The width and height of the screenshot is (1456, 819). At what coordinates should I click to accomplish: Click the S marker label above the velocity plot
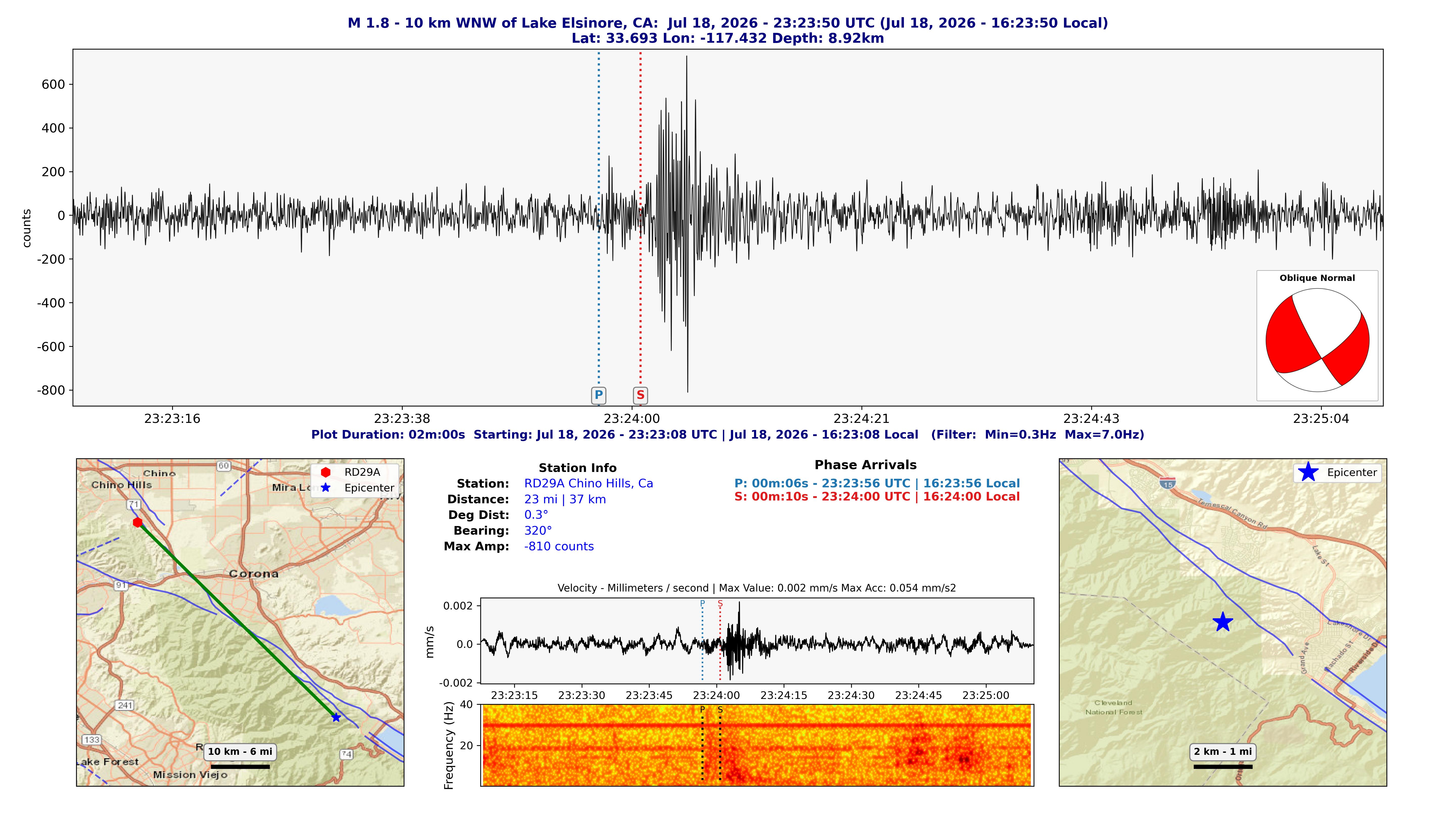tap(720, 603)
